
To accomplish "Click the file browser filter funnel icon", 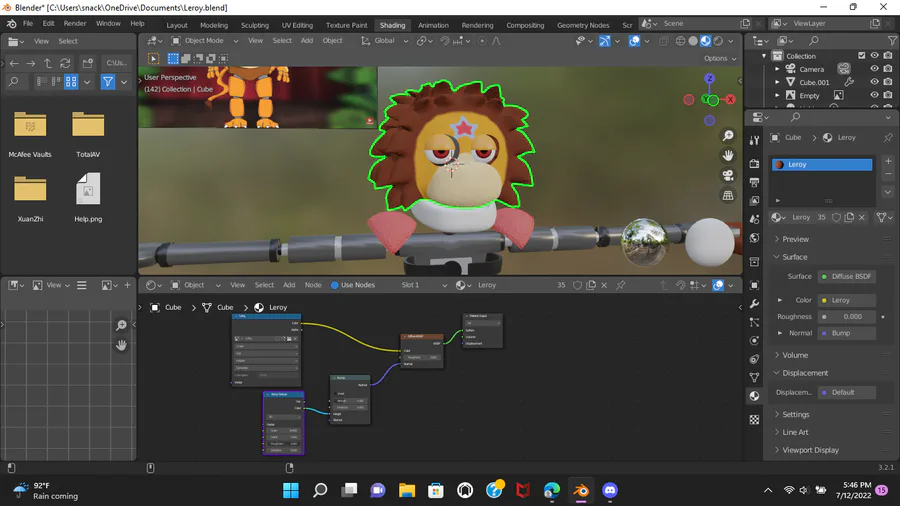I will point(108,82).
